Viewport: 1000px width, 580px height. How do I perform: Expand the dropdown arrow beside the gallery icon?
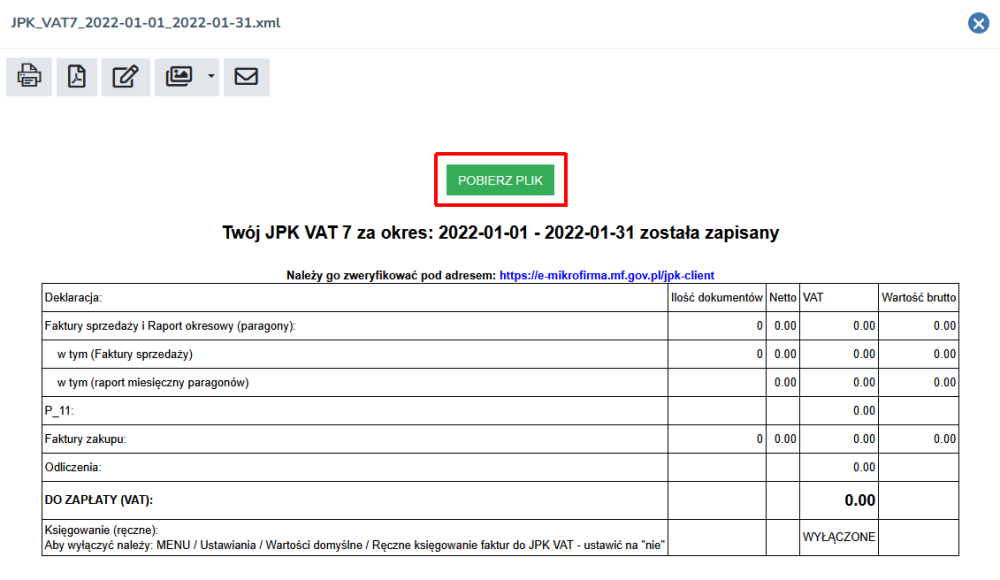pos(210,77)
